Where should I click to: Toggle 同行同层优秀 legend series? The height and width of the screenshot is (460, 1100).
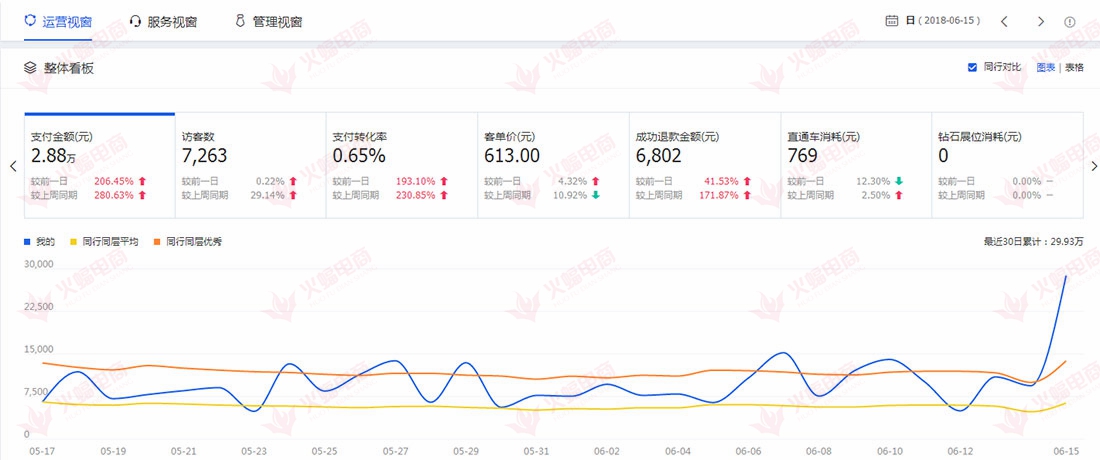click(x=158, y=241)
